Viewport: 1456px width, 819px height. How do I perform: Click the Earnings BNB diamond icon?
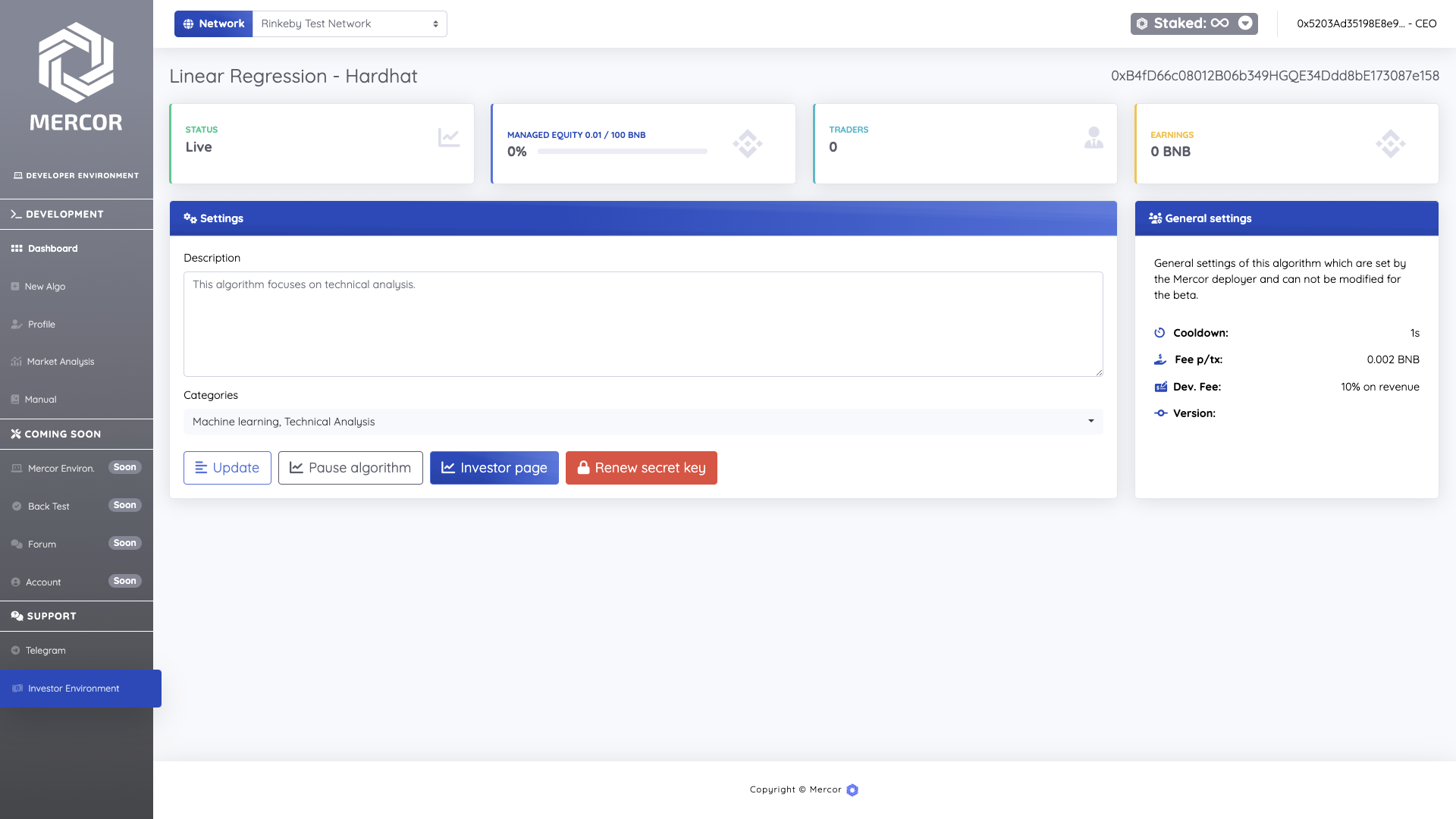(1390, 143)
